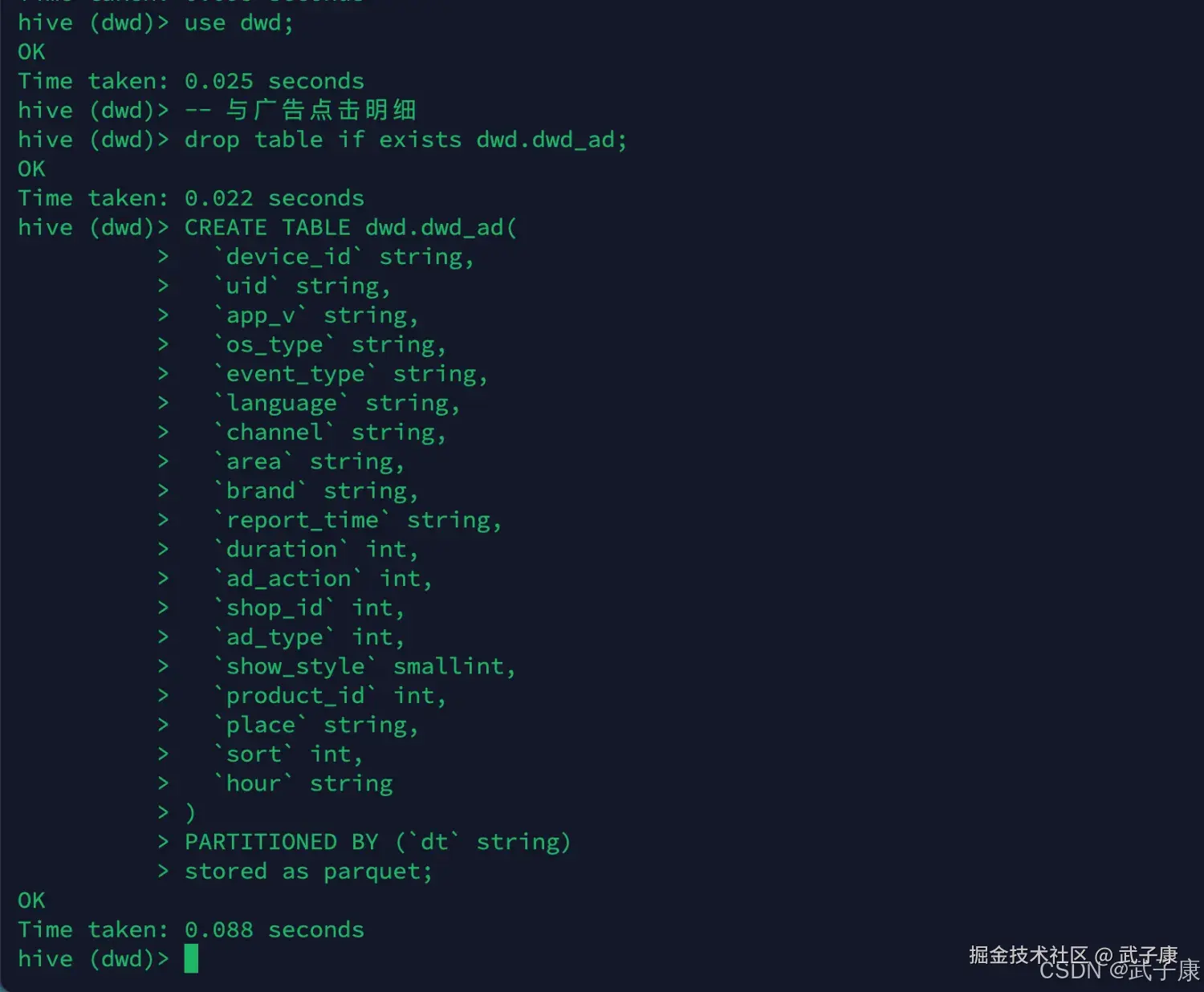Viewport: 1204px width, 992px height.
Task: Click the 'Time taken: 0.025 seconds' output
Action: pyautogui.click(x=191, y=81)
